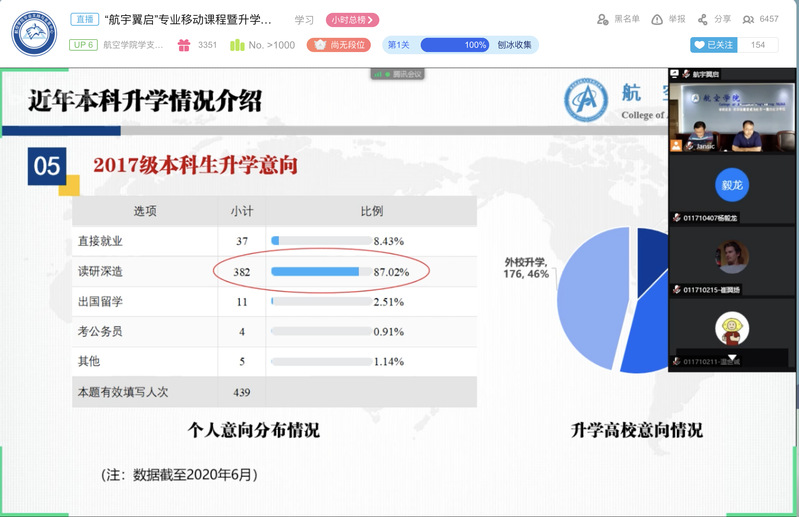799x517 pixels.
Task: Click the 直播 live badge
Action: pyautogui.click(x=83, y=19)
